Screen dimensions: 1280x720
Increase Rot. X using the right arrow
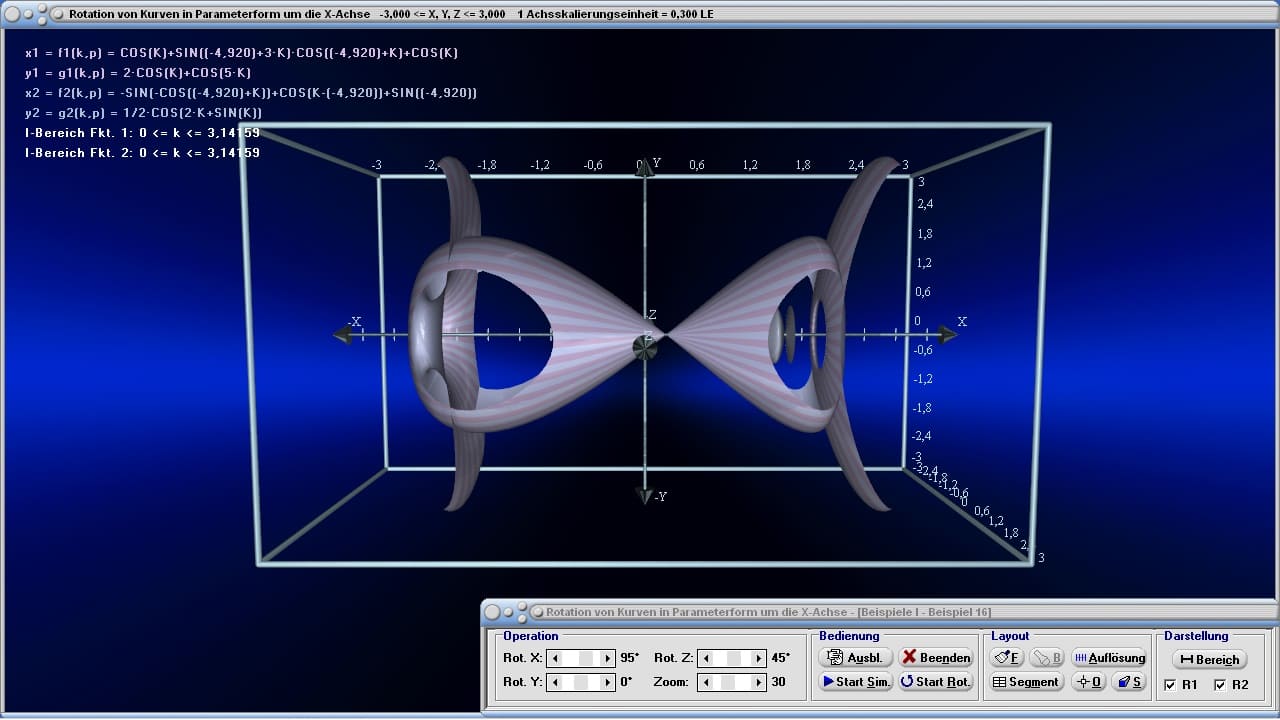coord(607,658)
